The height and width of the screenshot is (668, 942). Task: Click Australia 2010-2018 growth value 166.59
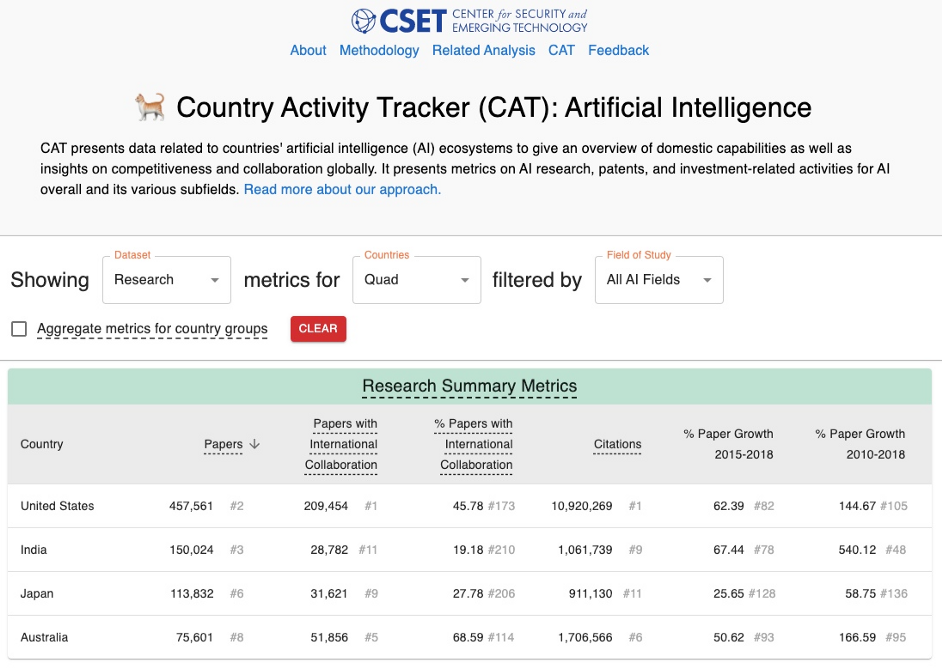(857, 637)
